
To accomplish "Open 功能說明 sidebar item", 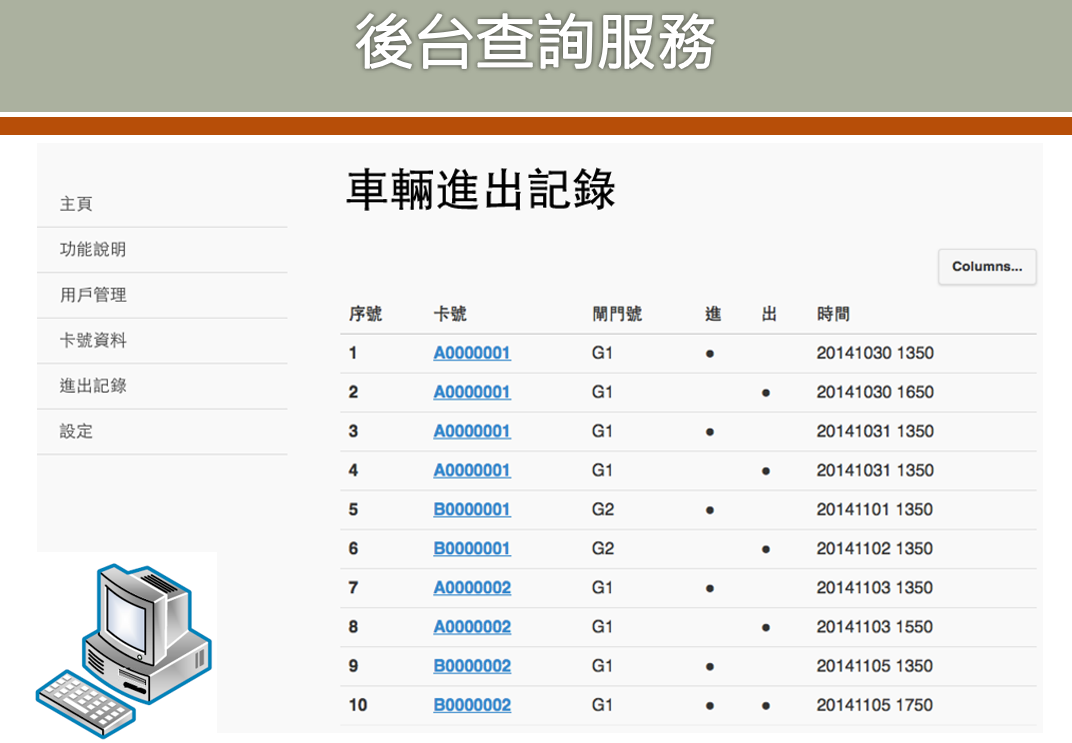I will tap(93, 250).
